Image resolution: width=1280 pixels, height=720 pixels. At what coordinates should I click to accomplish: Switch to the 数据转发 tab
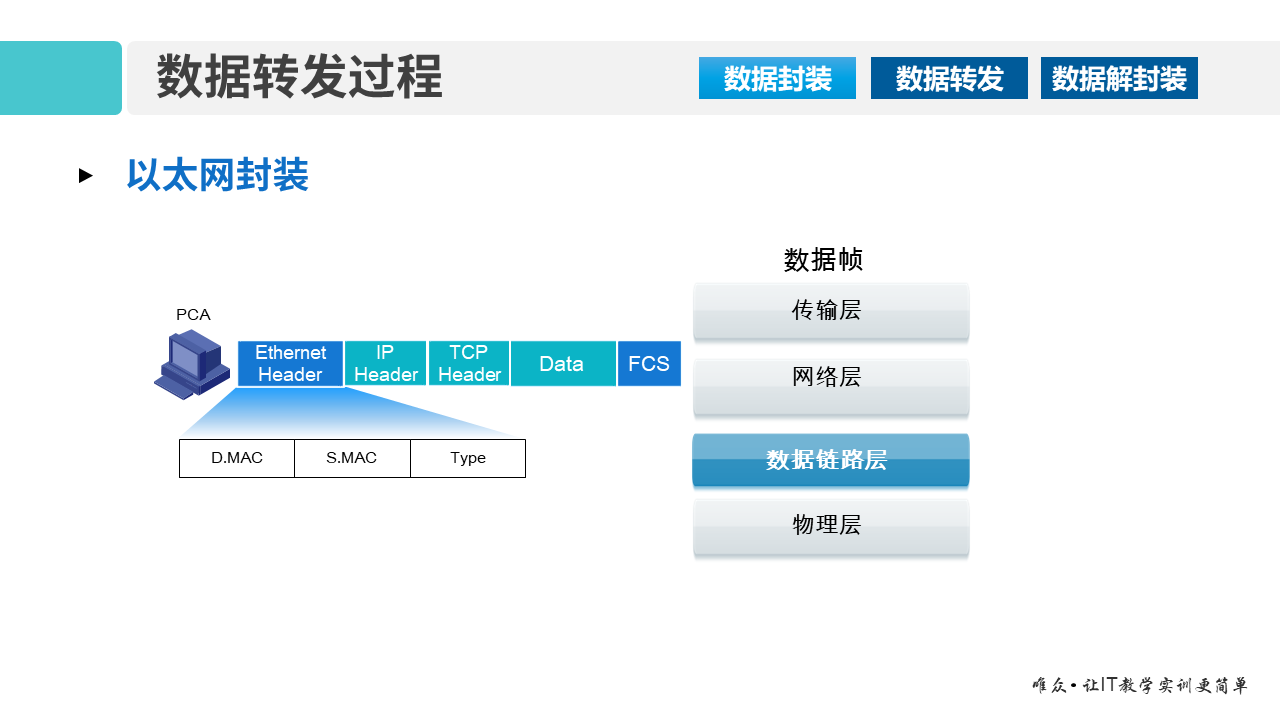(x=949, y=77)
